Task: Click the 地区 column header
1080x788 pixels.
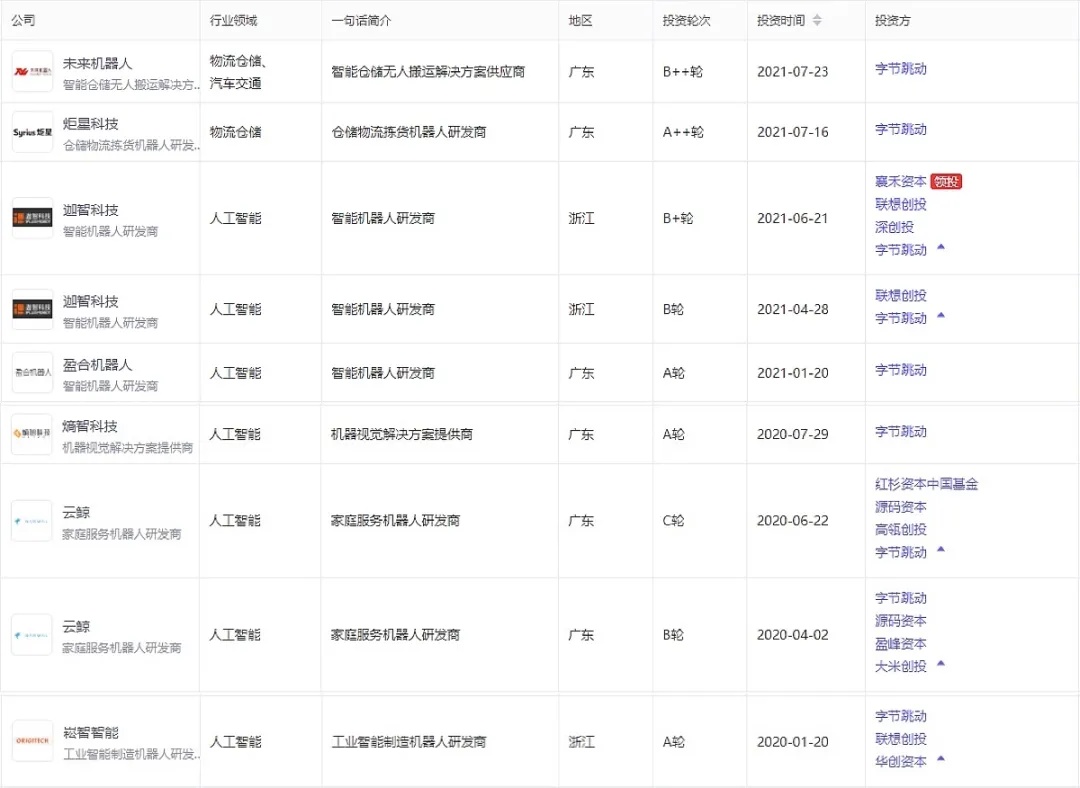Action: pyautogui.click(x=581, y=21)
